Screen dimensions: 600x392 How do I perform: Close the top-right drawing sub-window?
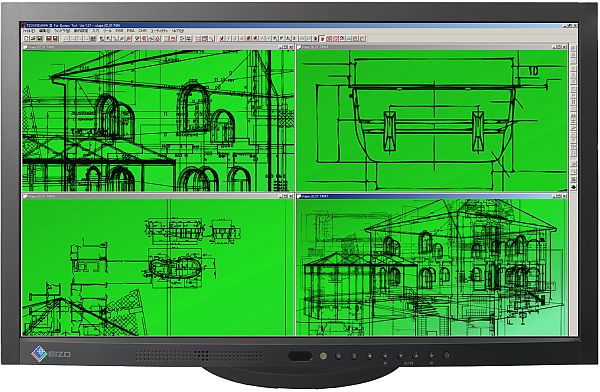[x=564, y=47]
